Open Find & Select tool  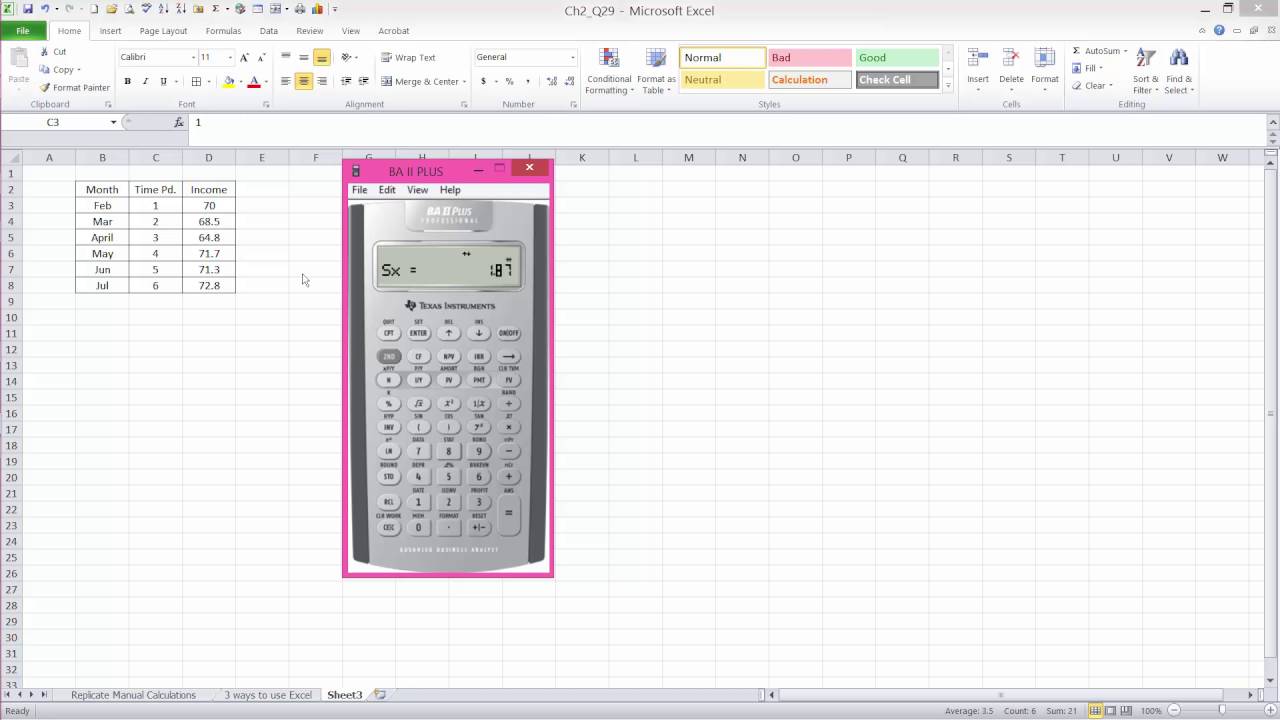click(1179, 70)
